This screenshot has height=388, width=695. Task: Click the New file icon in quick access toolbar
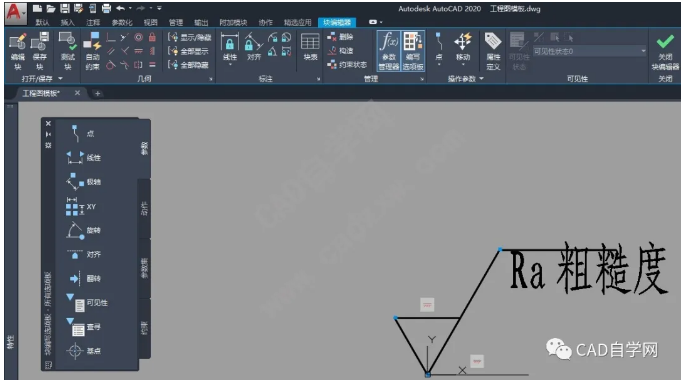click(37, 8)
